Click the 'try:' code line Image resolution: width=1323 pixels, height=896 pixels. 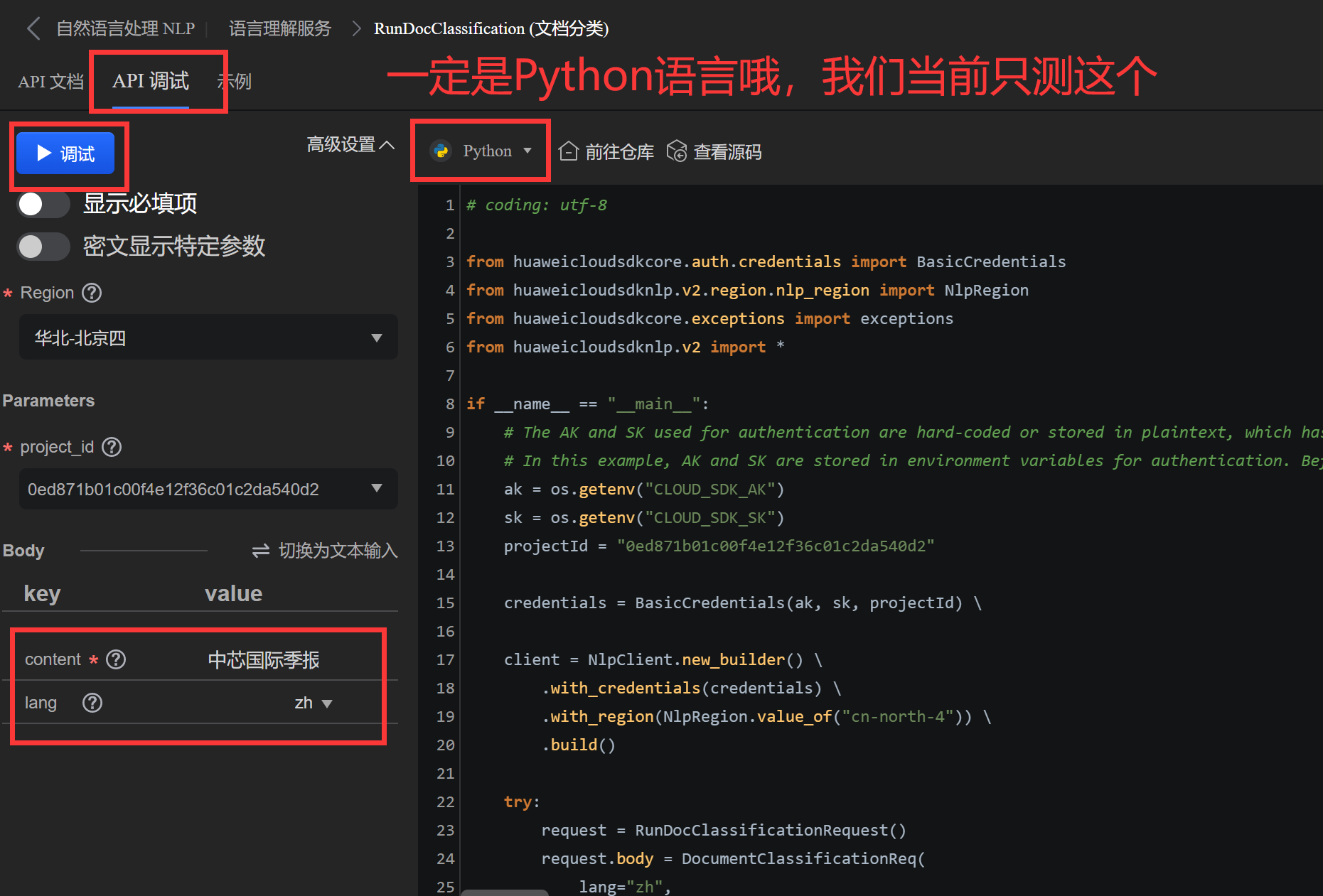[522, 801]
